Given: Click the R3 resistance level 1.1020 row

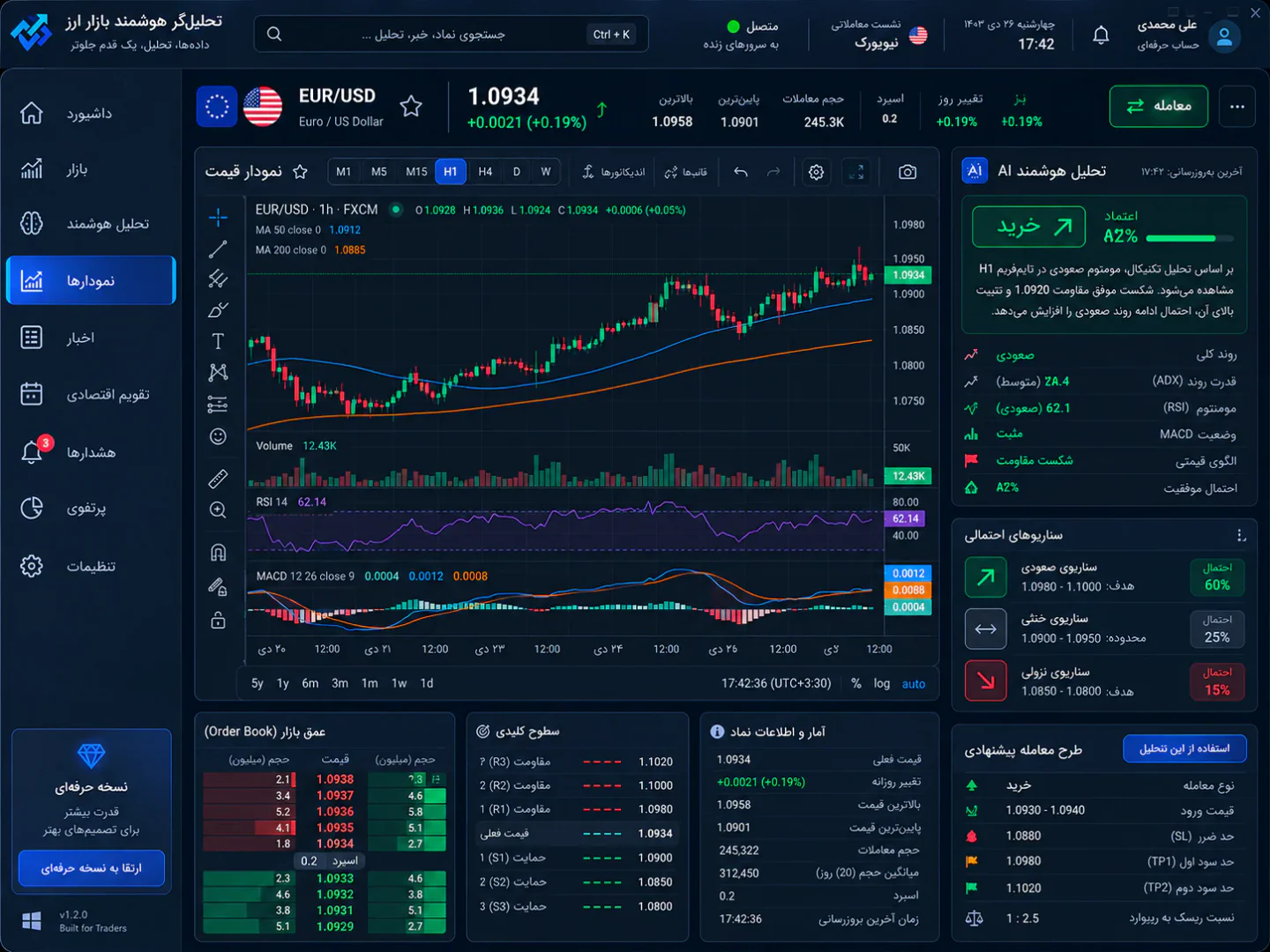Looking at the screenshot, I should [577, 762].
